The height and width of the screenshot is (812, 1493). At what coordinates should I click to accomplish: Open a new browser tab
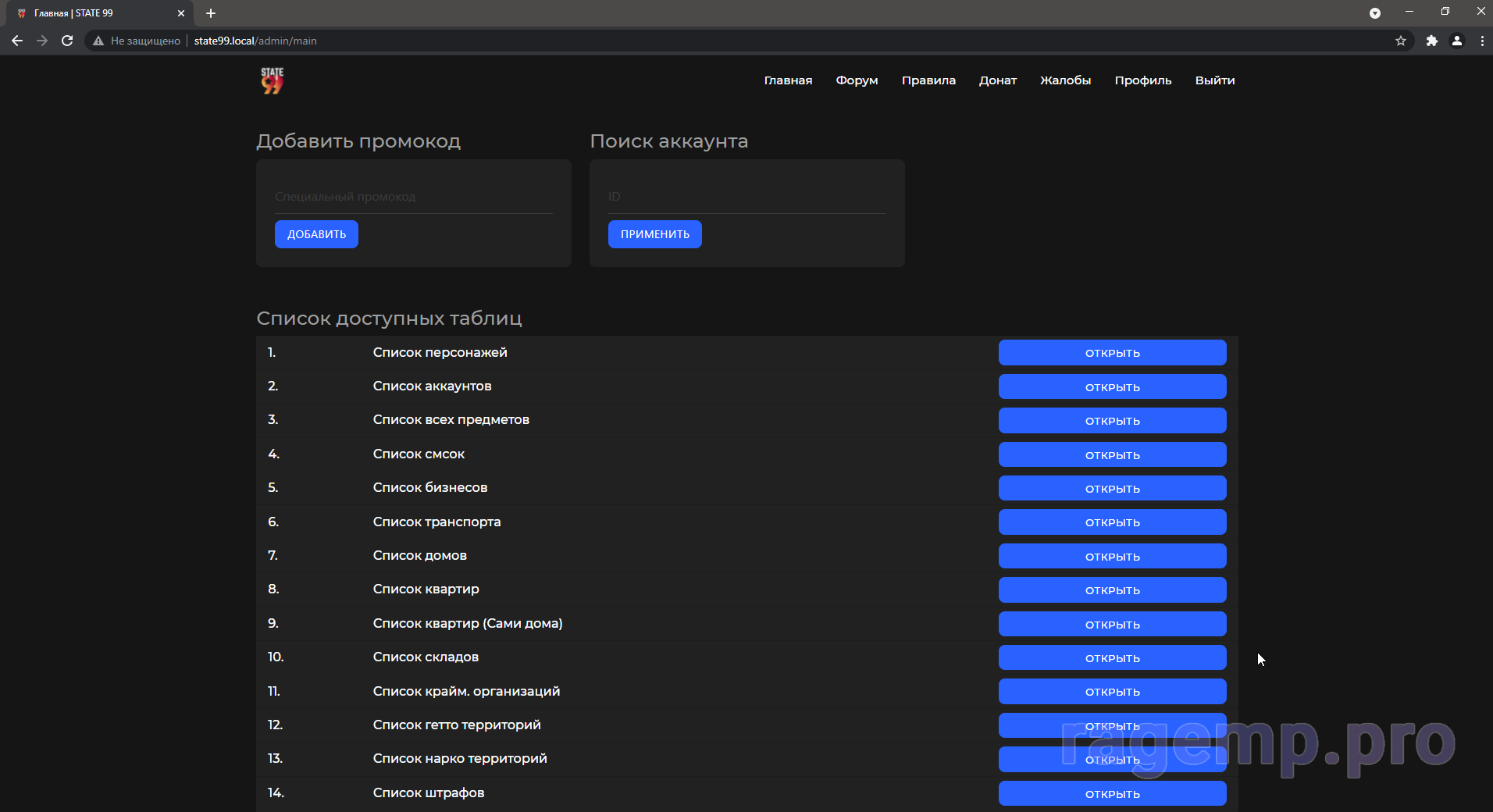[211, 13]
